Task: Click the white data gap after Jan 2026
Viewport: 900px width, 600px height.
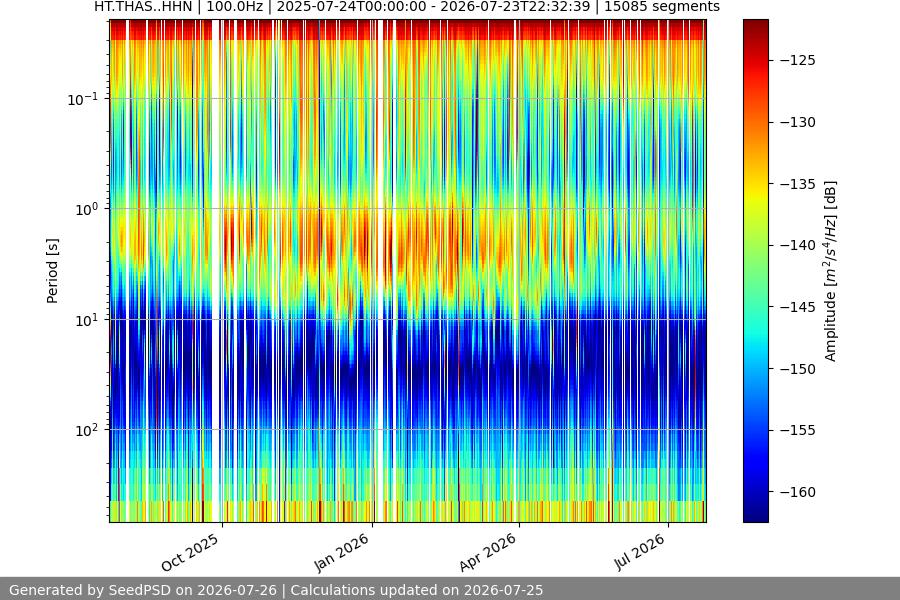Action: (x=380, y=271)
